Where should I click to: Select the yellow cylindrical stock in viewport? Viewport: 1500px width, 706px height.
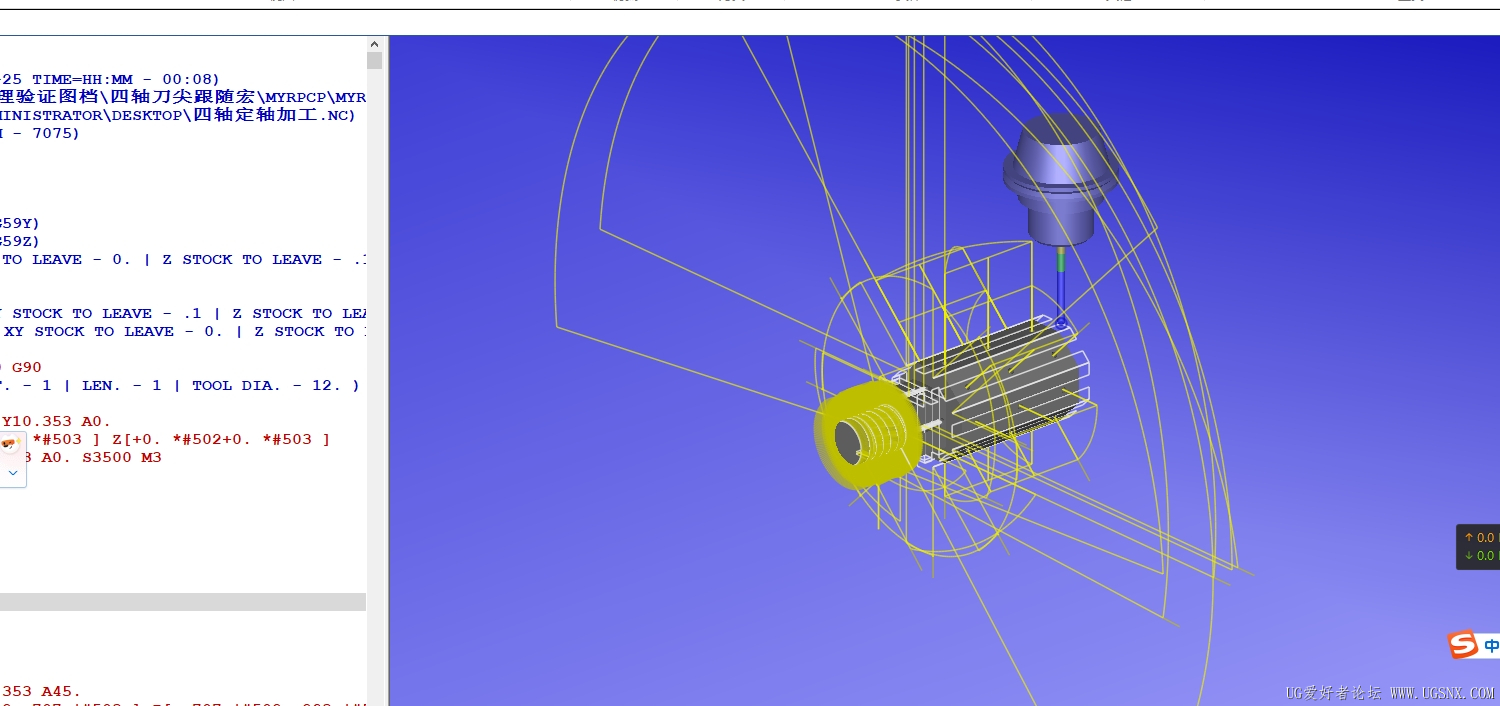(x=866, y=436)
